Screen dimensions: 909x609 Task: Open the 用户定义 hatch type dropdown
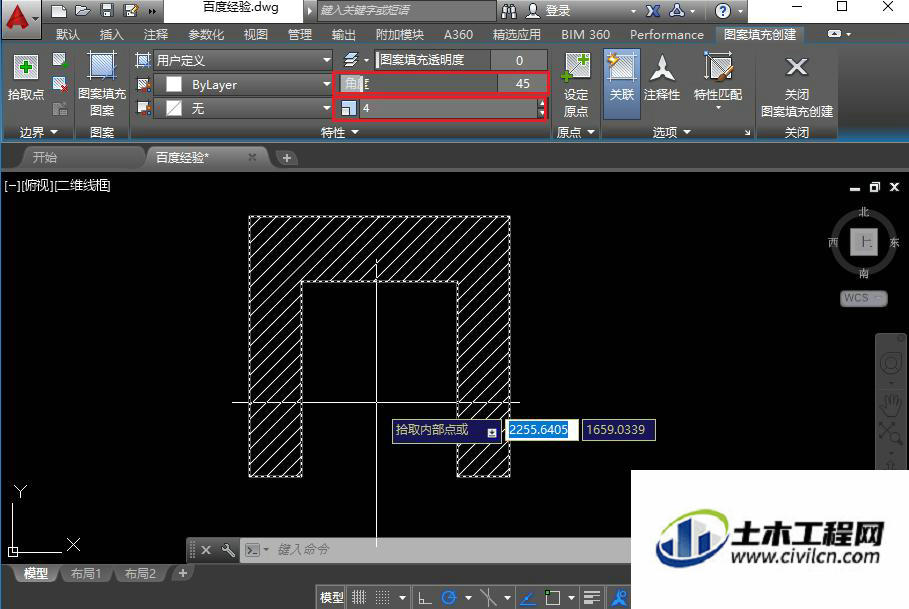242,60
